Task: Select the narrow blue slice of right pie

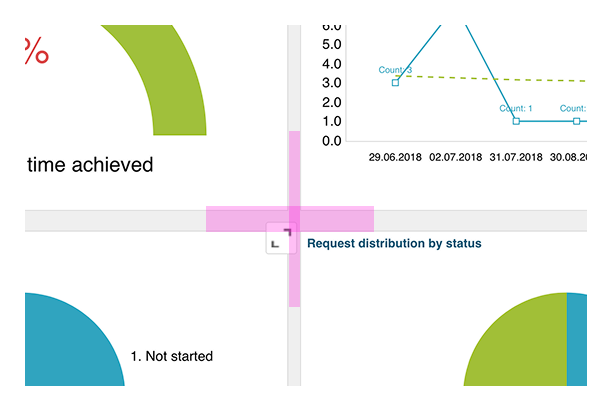Action: [x=576, y=340]
